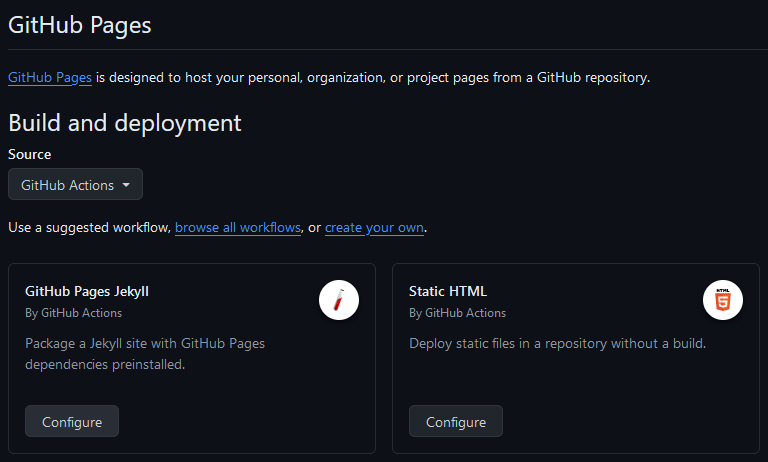The height and width of the screenshot is (462, 768).
Task: Configure the GitHub Pages Jekyll workflow
Action: pyautogui.click(x=72, y=421)
